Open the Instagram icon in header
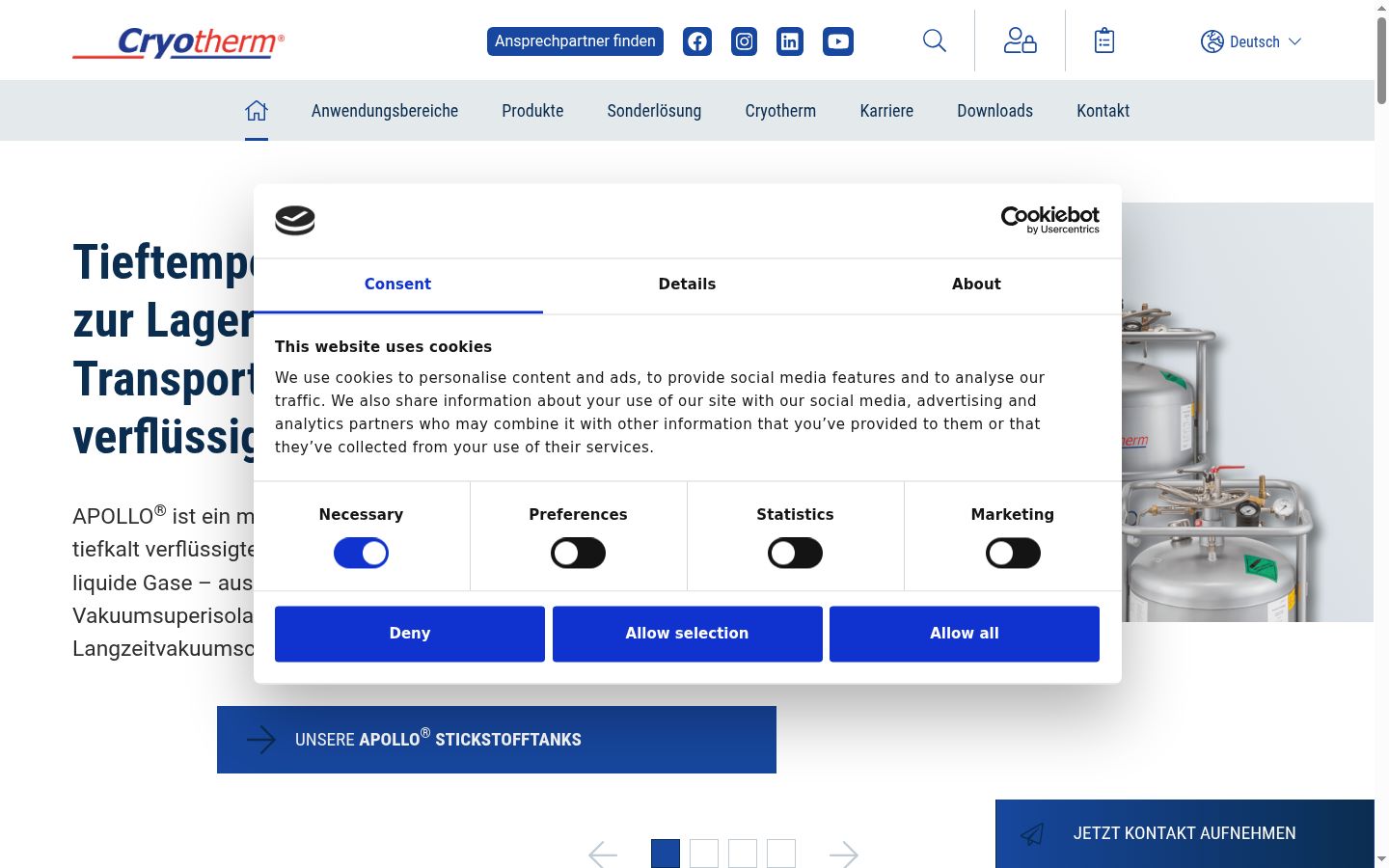The image size is (1389, 868). [x=744, y=41]
